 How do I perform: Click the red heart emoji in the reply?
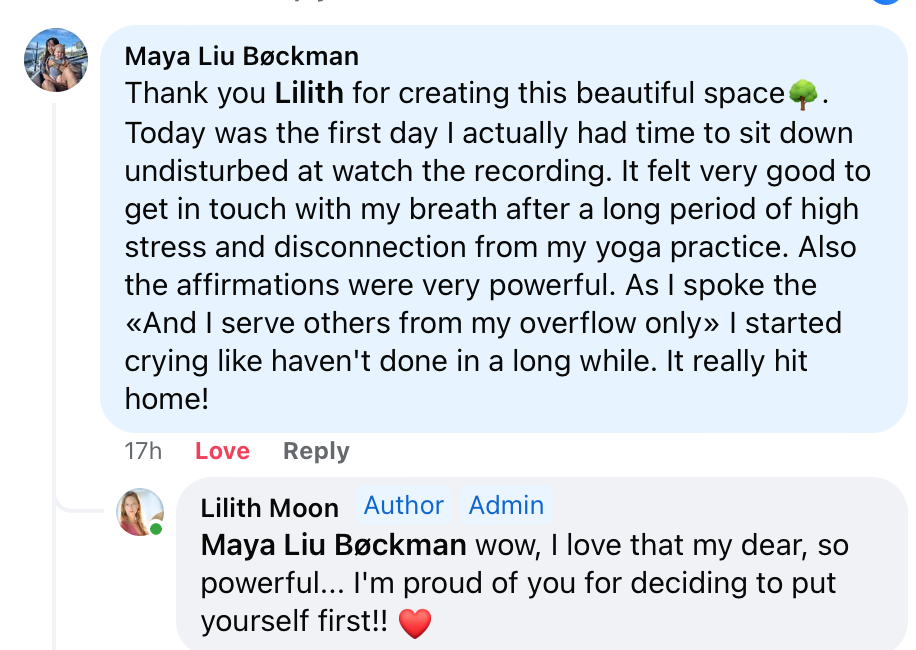coord(415,623)
